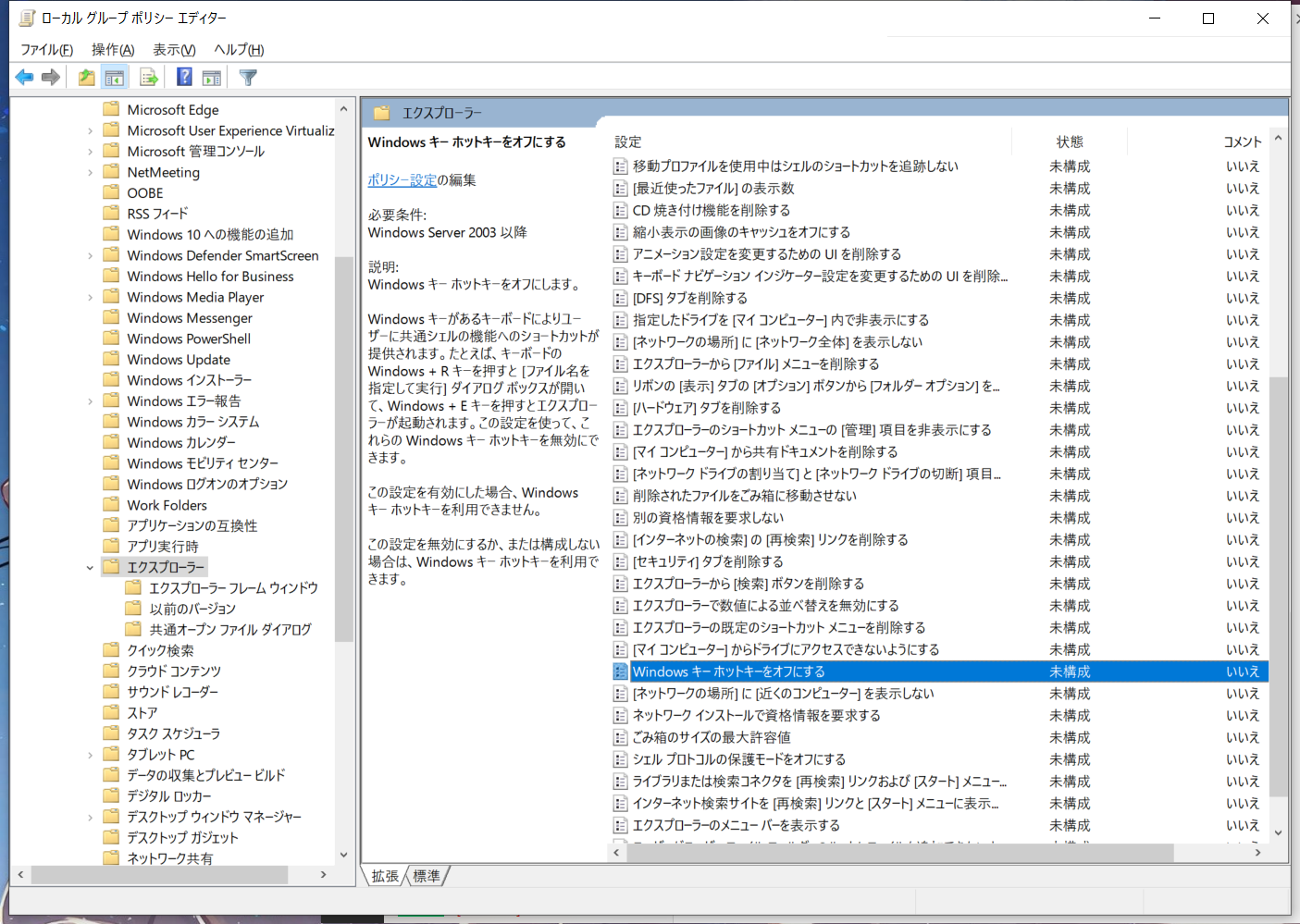
Task: Select シェル プロトコルの保護モードをオフにする row
Action: pos(939,759)
